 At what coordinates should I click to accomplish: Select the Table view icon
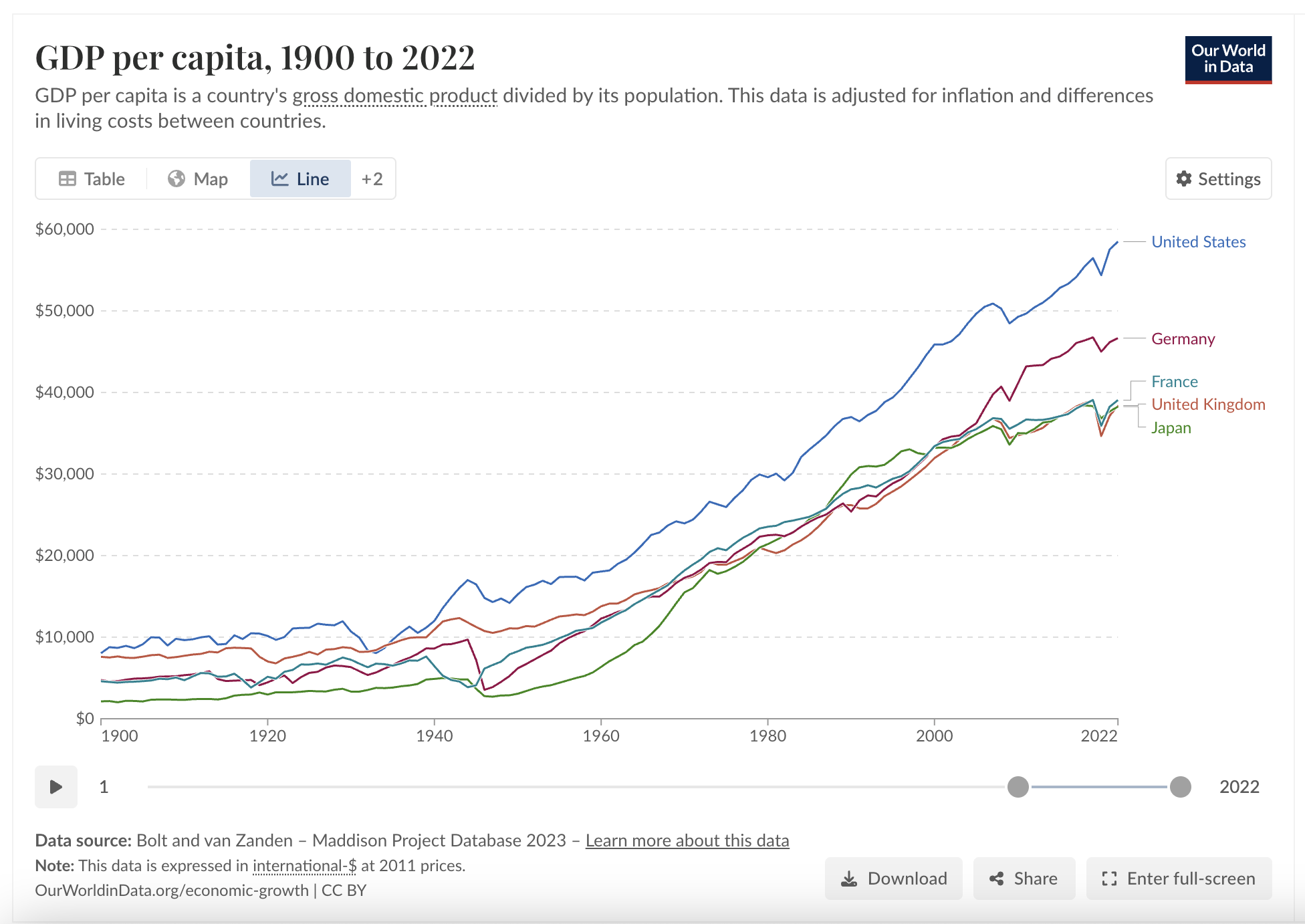click(x=69, y=179)
